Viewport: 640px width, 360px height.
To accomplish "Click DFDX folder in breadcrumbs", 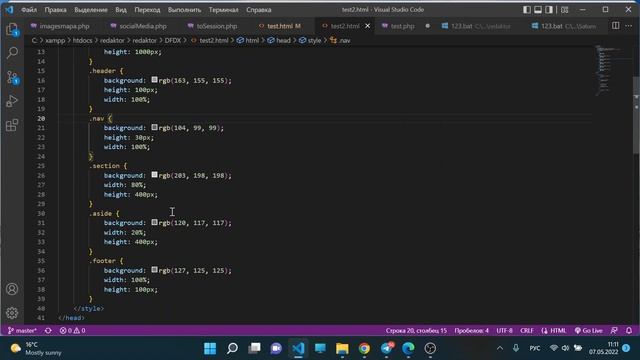I will pyautogui.click(x=173, y=40).
